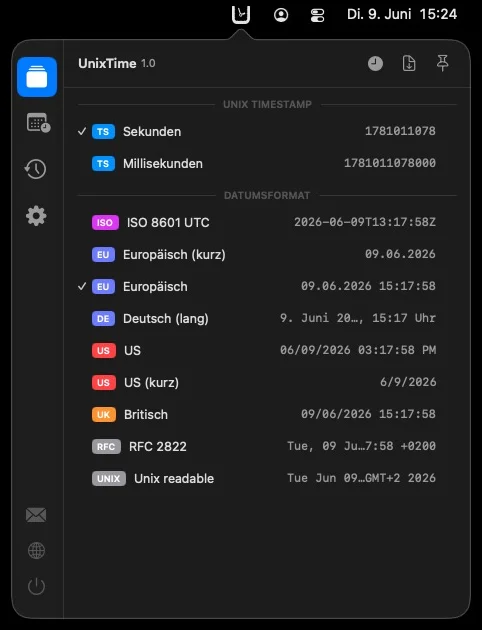Open the history sidebar icon
The image size is (482, 630).
tap(36, 169)
